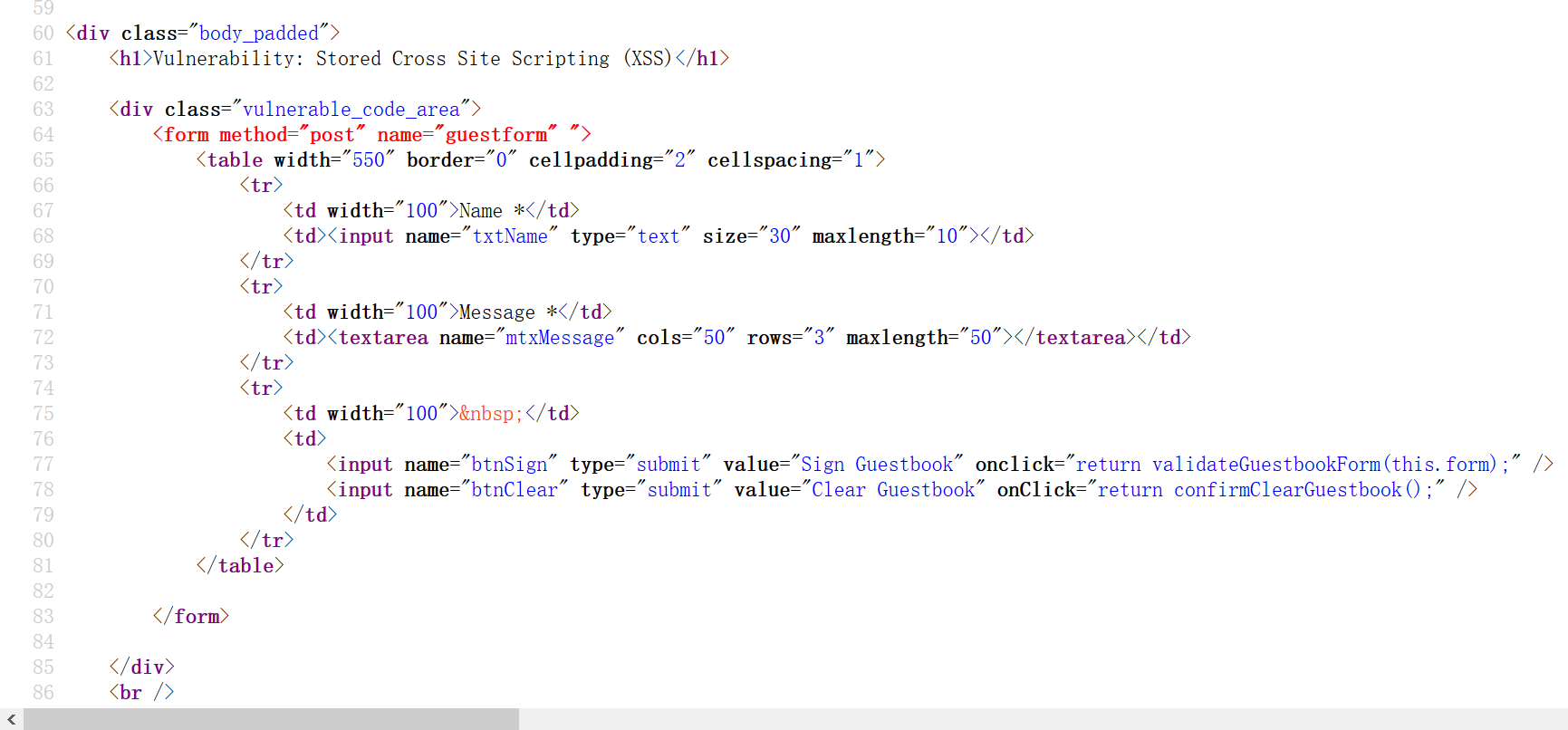Click line number 77 in the gutter
The image size is (1568, 730).
tap(43, 465)
